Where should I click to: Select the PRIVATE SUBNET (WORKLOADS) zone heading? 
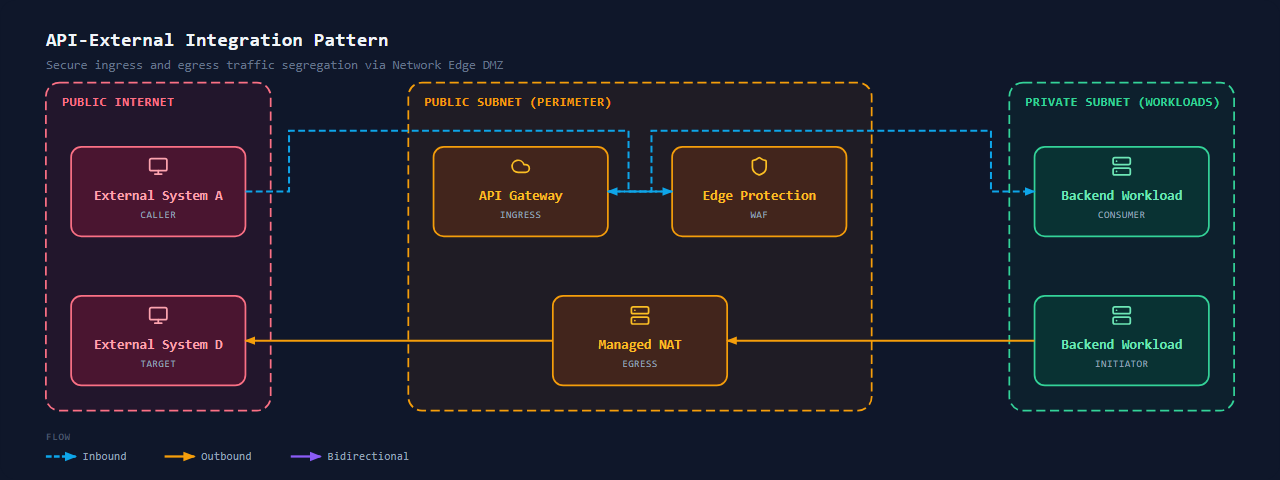pyautogui.click(x=1122, y=102)
